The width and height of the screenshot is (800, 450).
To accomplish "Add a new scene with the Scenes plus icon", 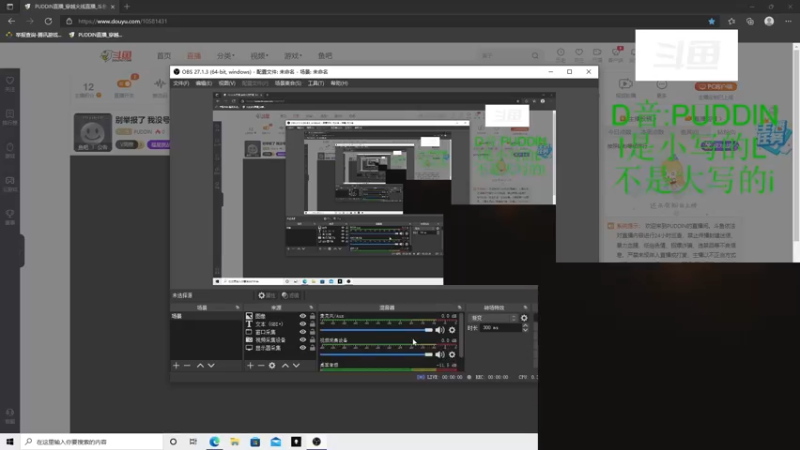I will [176, 365].
